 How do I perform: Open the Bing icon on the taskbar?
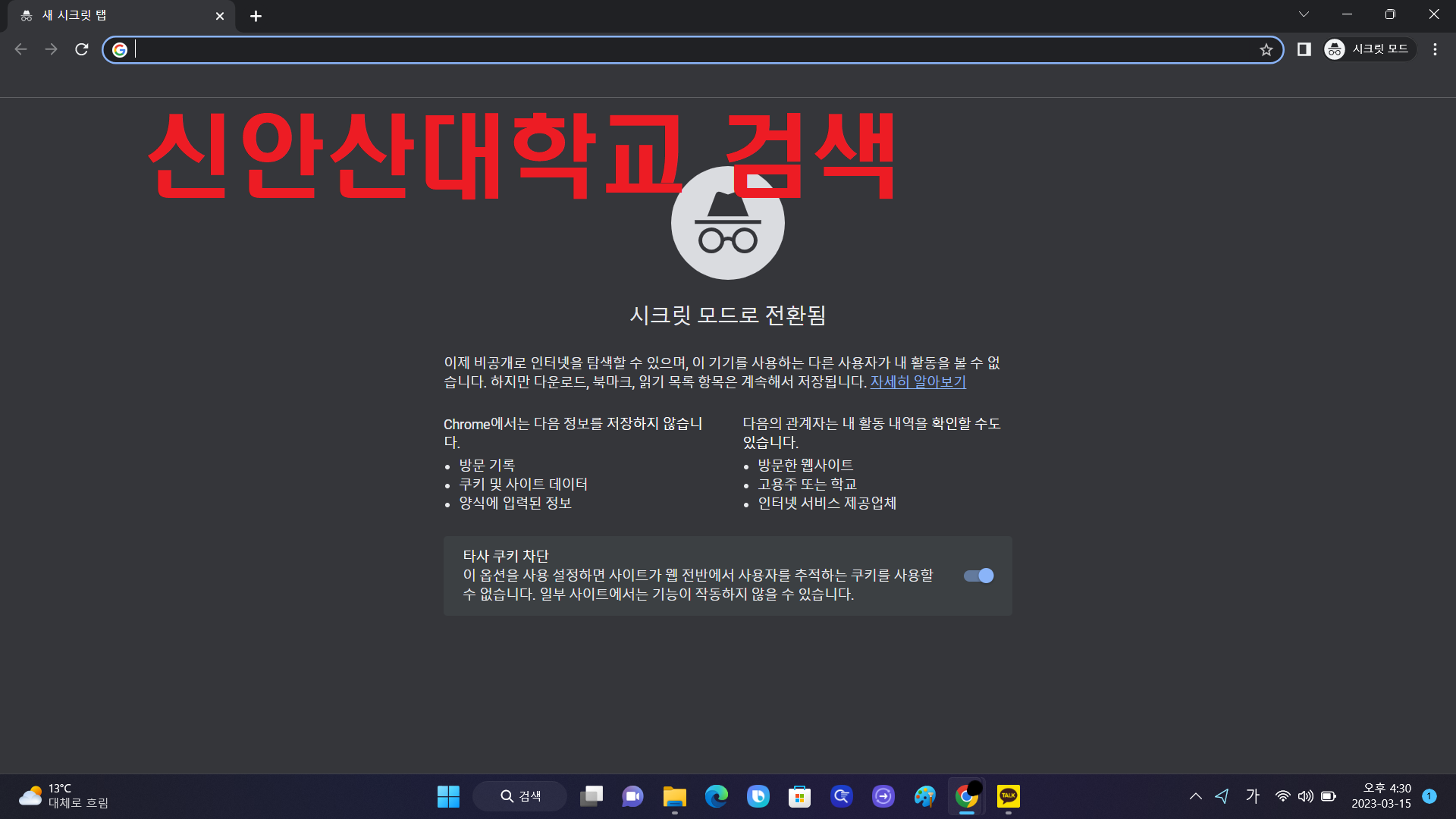pyautogui.click(x=758, y=796)
